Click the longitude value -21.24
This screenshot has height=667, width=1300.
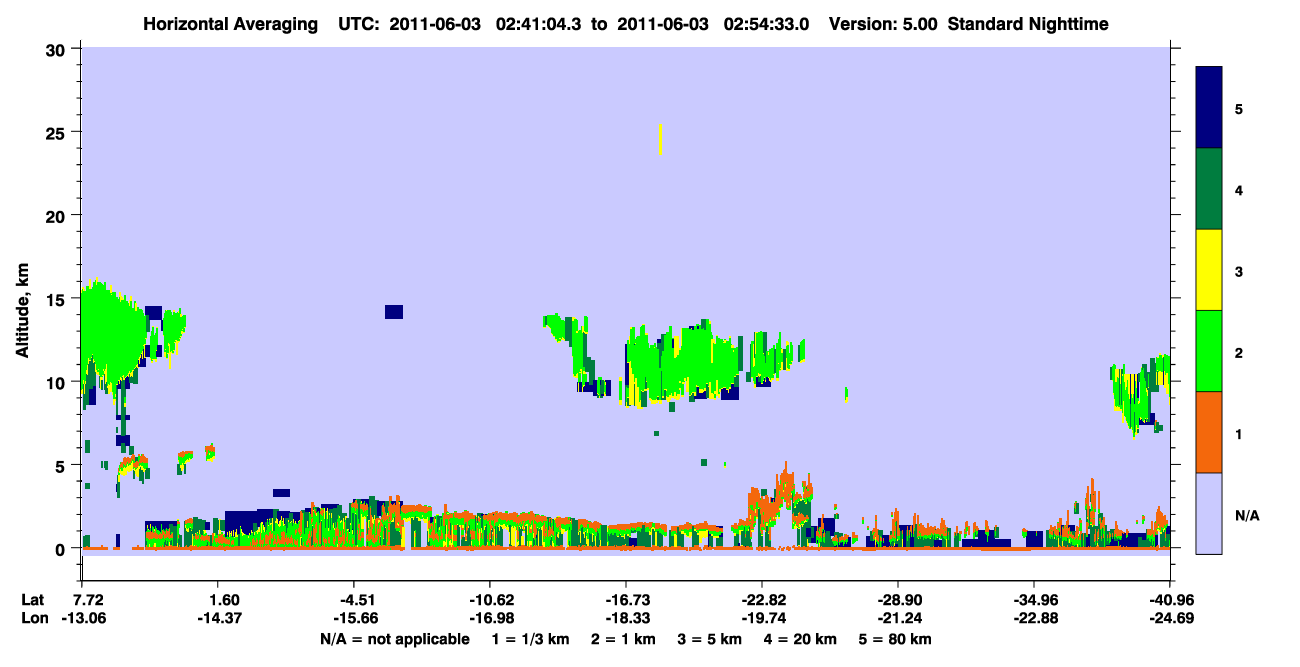[x=898, y=618]
